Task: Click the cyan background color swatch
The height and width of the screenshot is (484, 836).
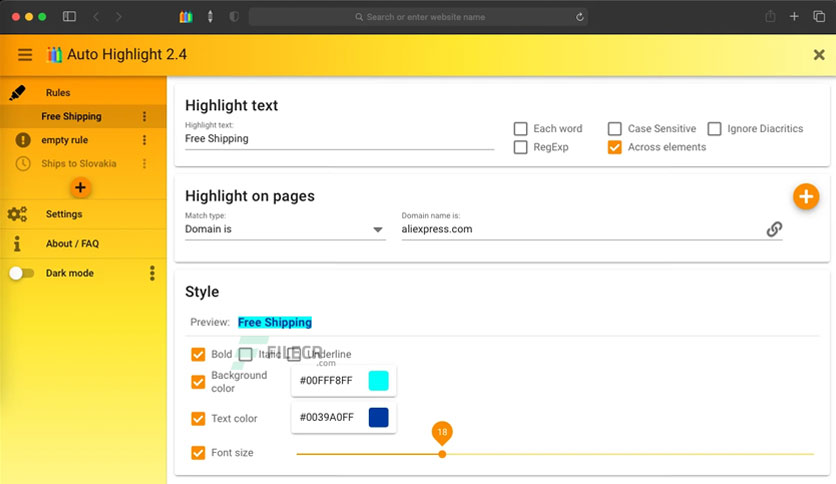Action: click(379, 381)
